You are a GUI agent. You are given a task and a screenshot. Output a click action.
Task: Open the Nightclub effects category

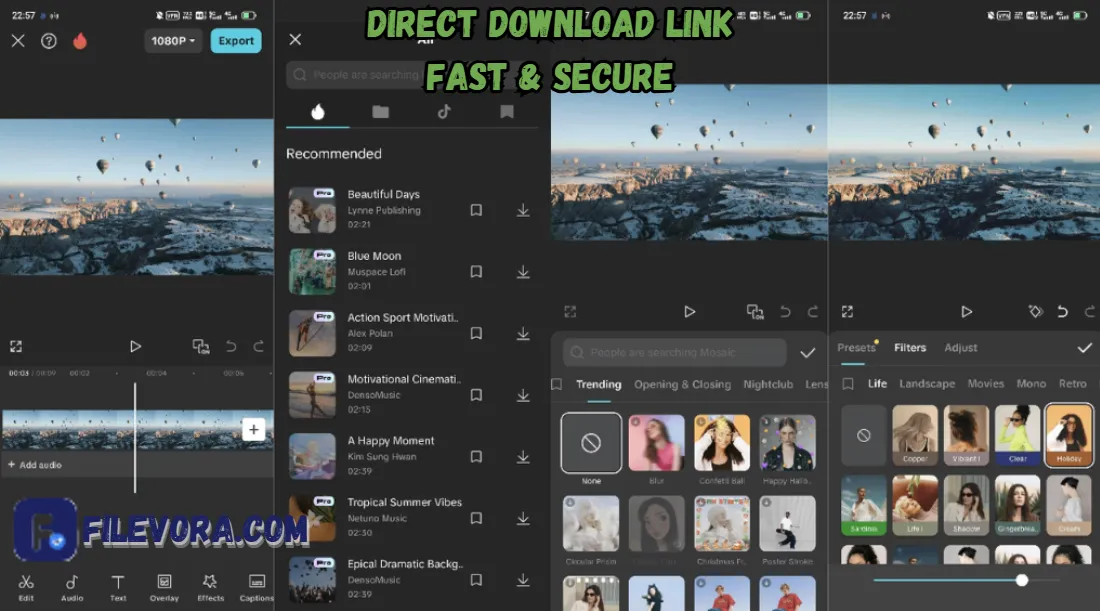[768, 384]
